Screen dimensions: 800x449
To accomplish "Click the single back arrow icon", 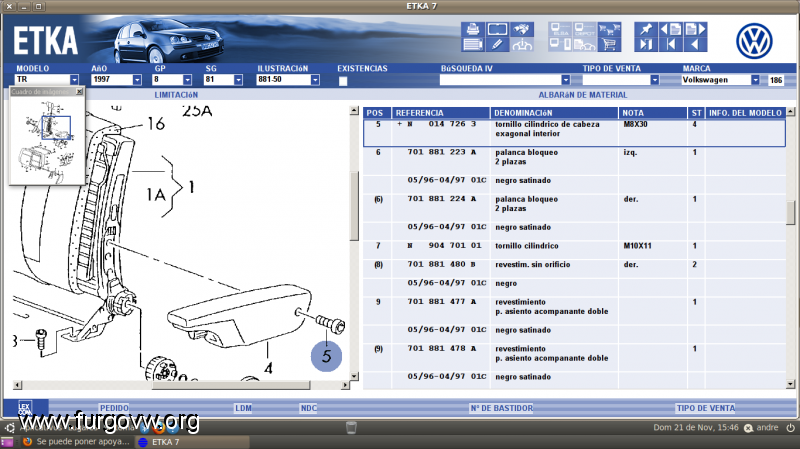I will pos(695,45).
